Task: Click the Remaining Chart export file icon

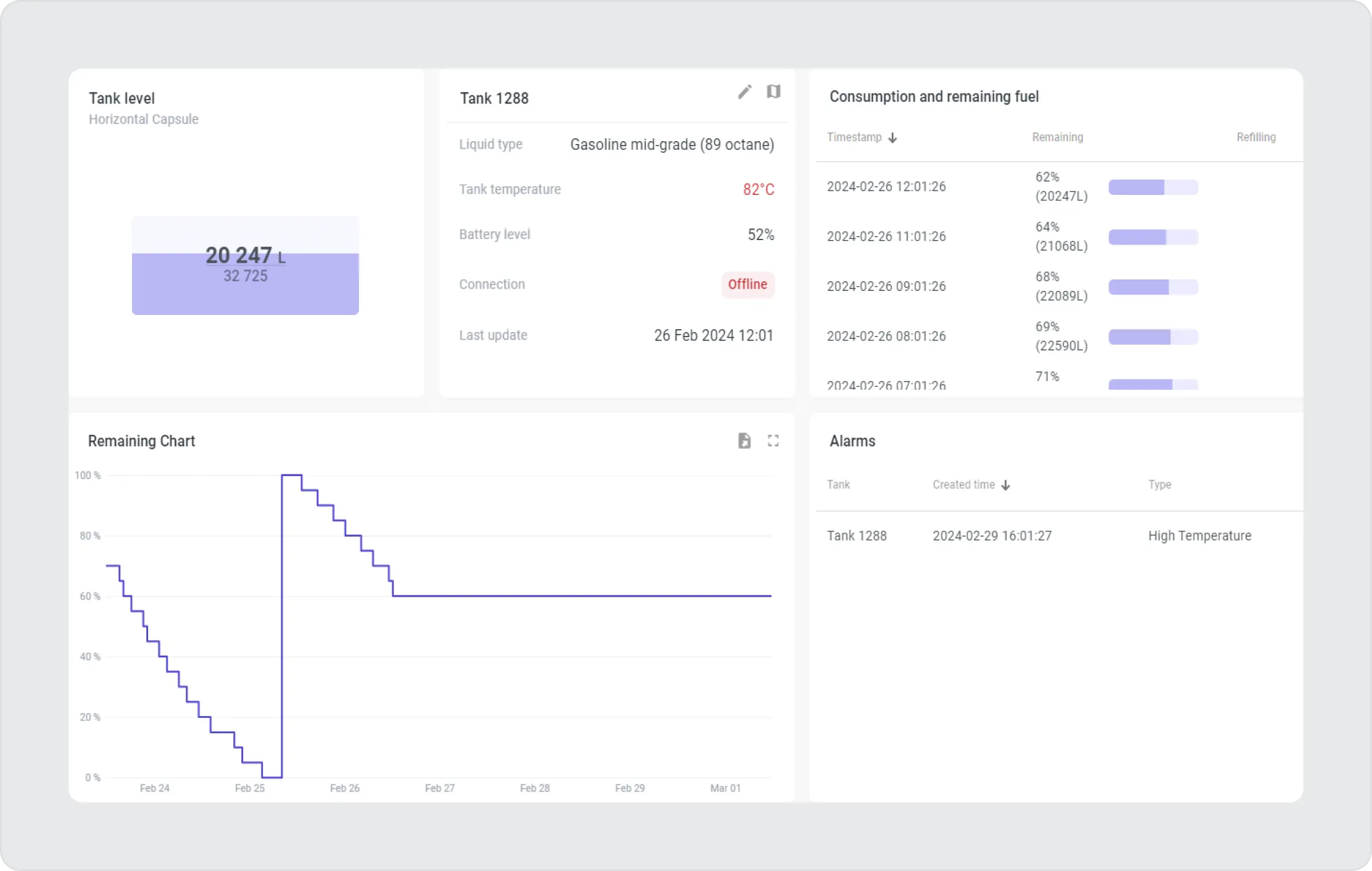Action: click(744, 441)
